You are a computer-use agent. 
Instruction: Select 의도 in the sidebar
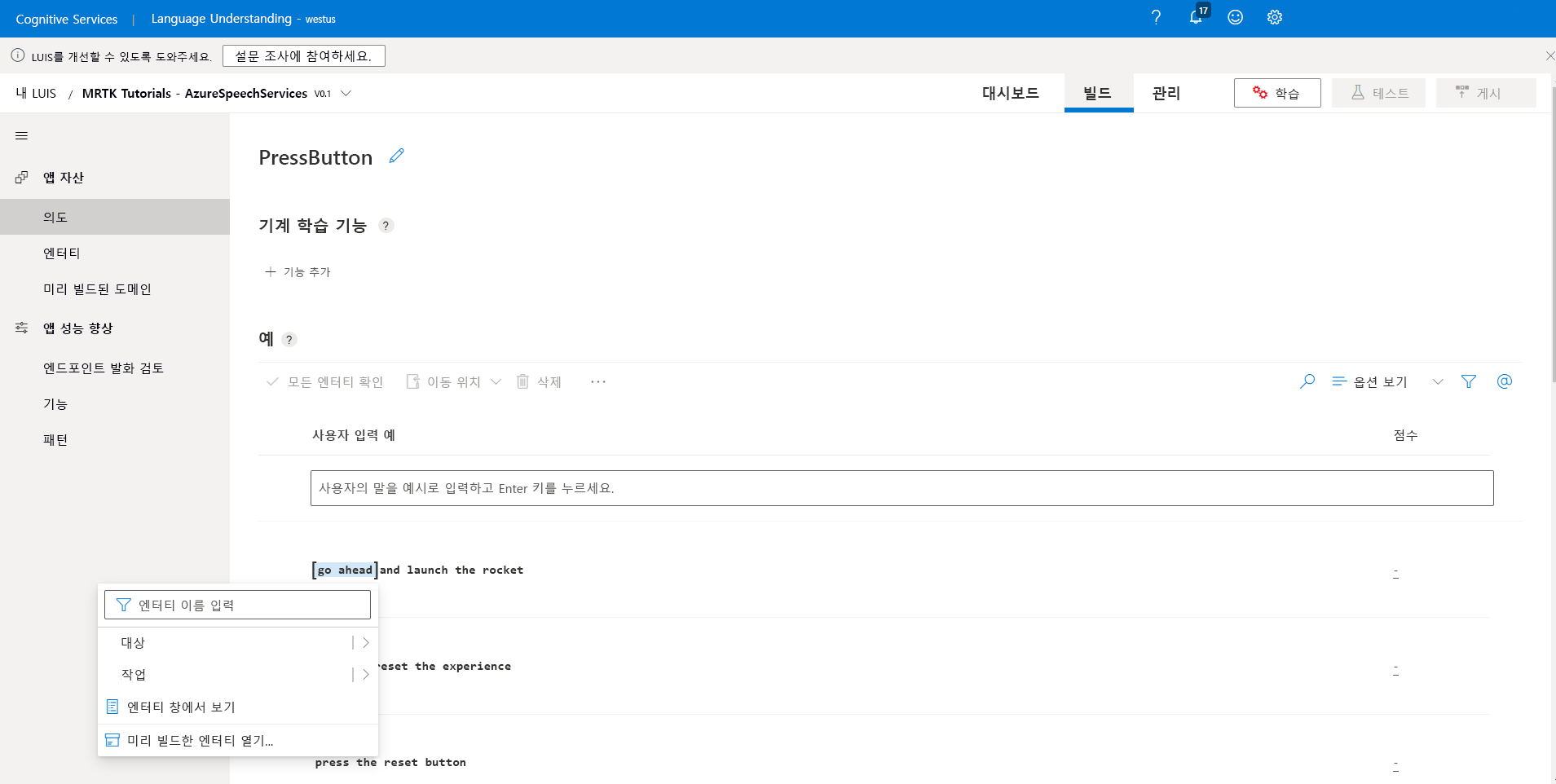click(115, 217)
